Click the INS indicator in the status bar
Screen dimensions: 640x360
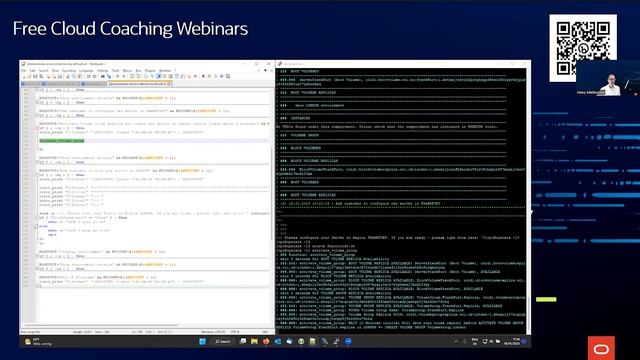(265, 332)
